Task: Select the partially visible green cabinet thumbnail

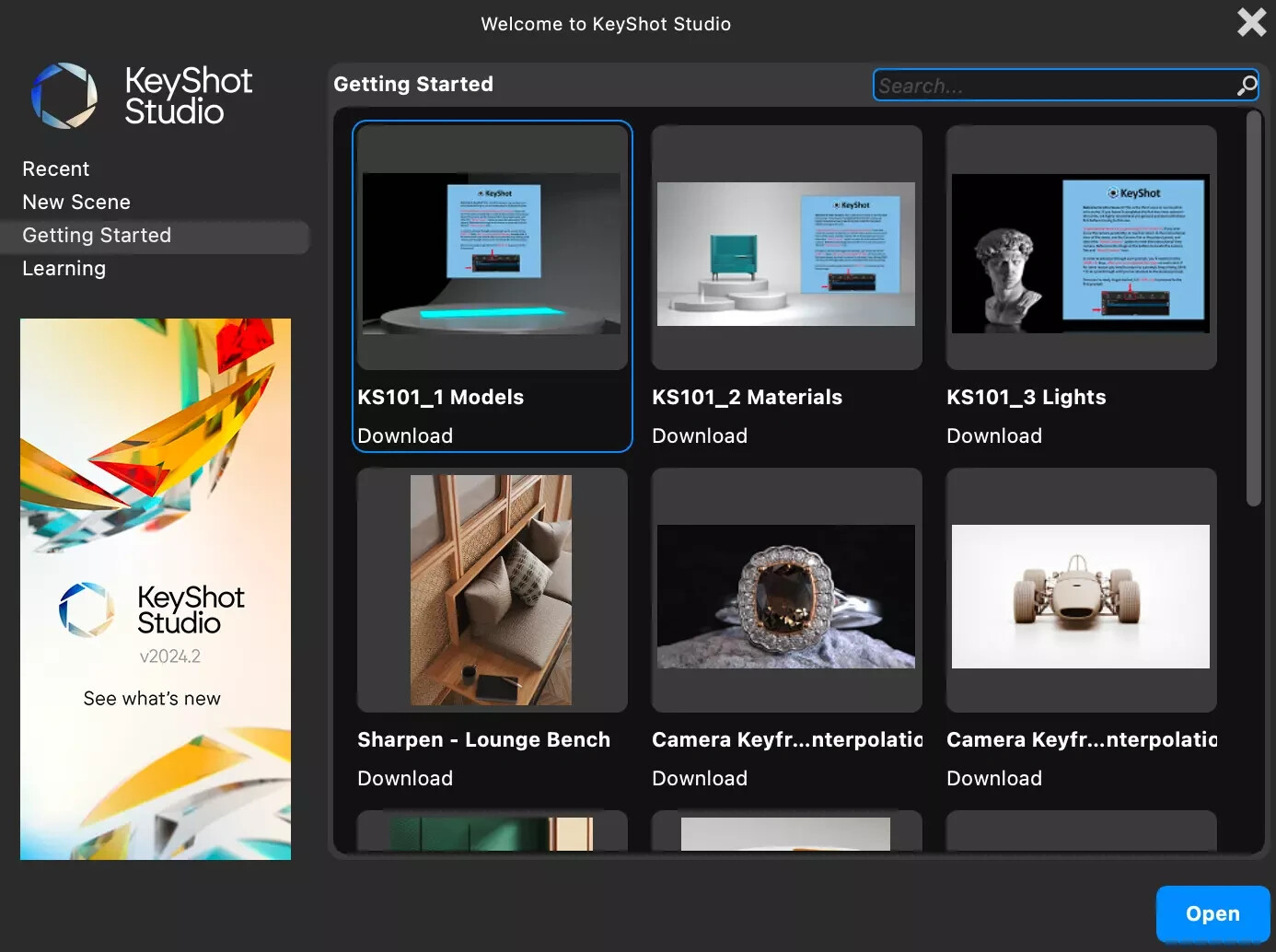Action: 492,831
